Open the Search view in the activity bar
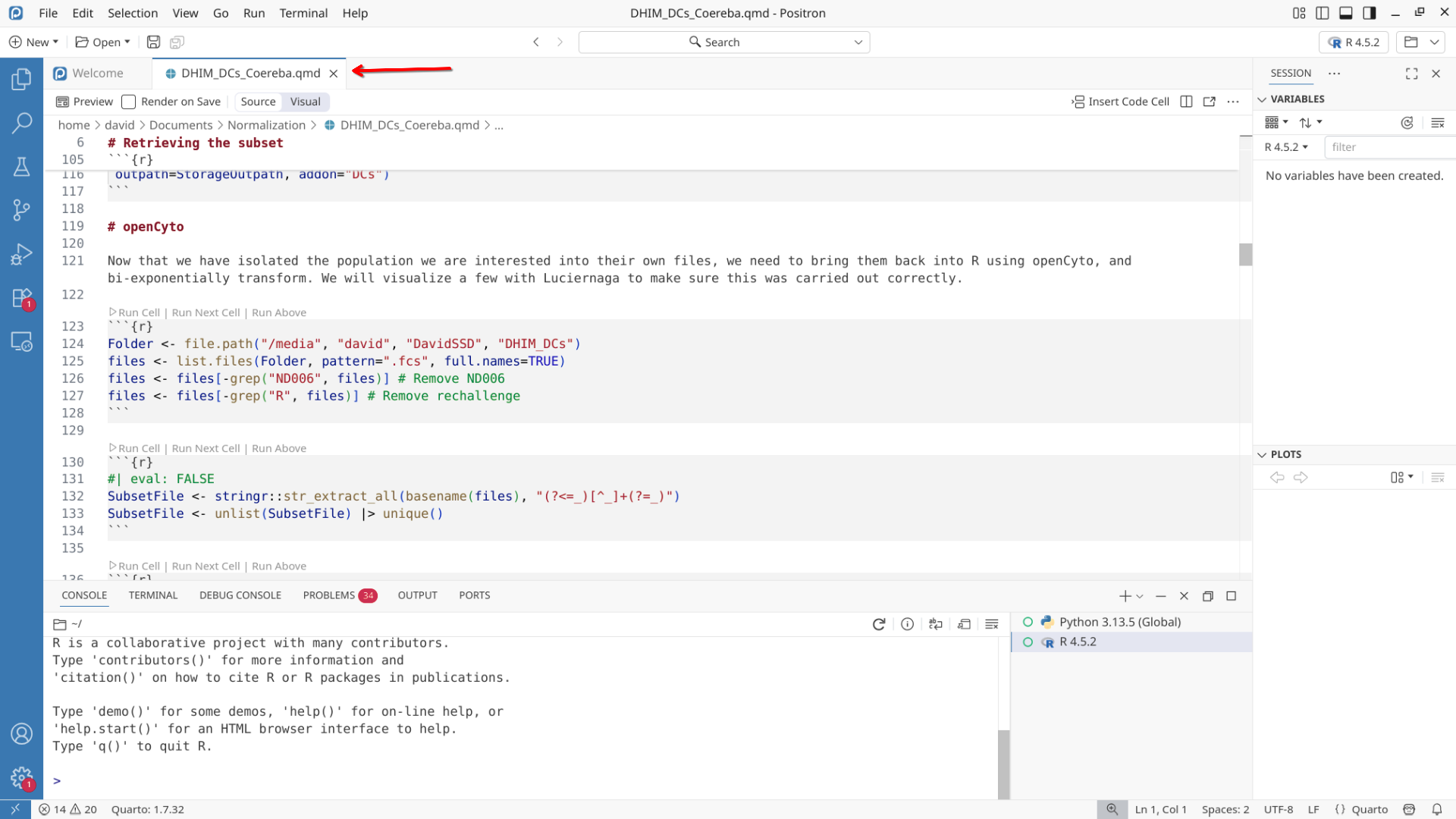The height and width of the screenshot is (819, 1456). [21, 122]
